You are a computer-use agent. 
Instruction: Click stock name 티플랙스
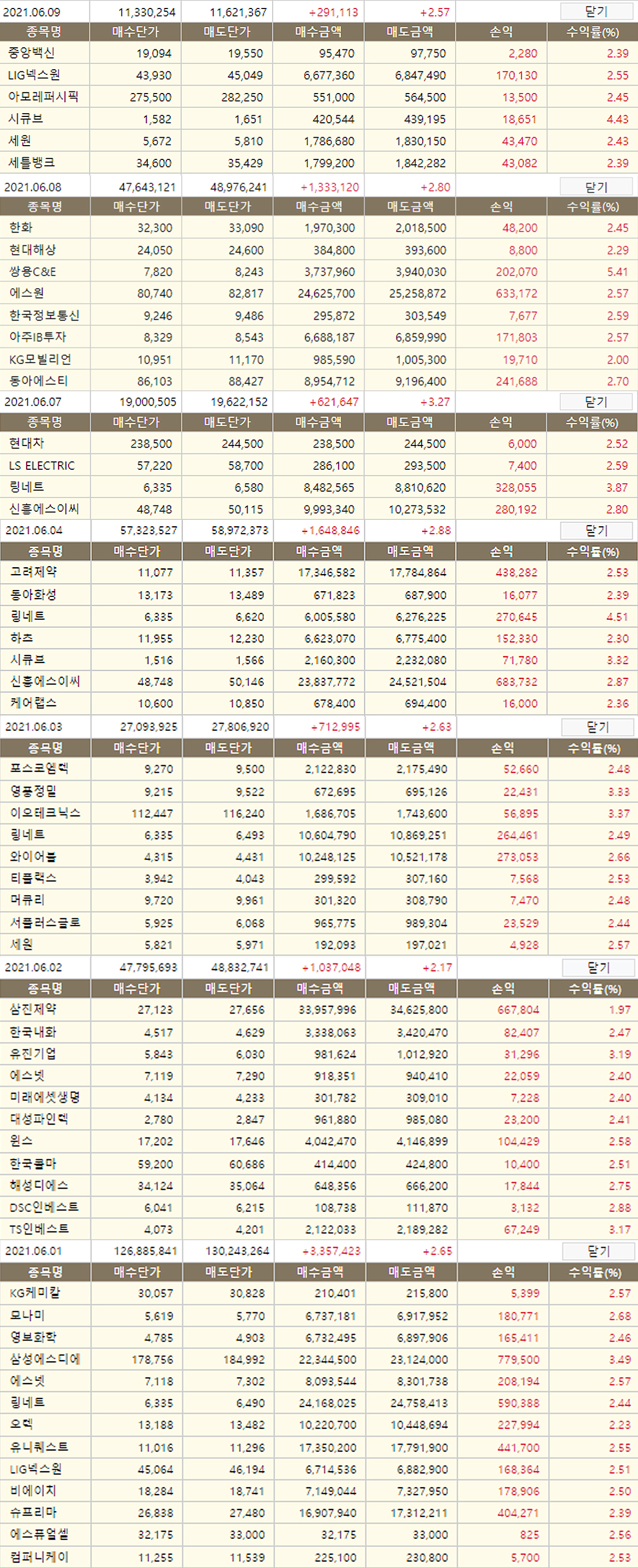(x=33, y=879)
